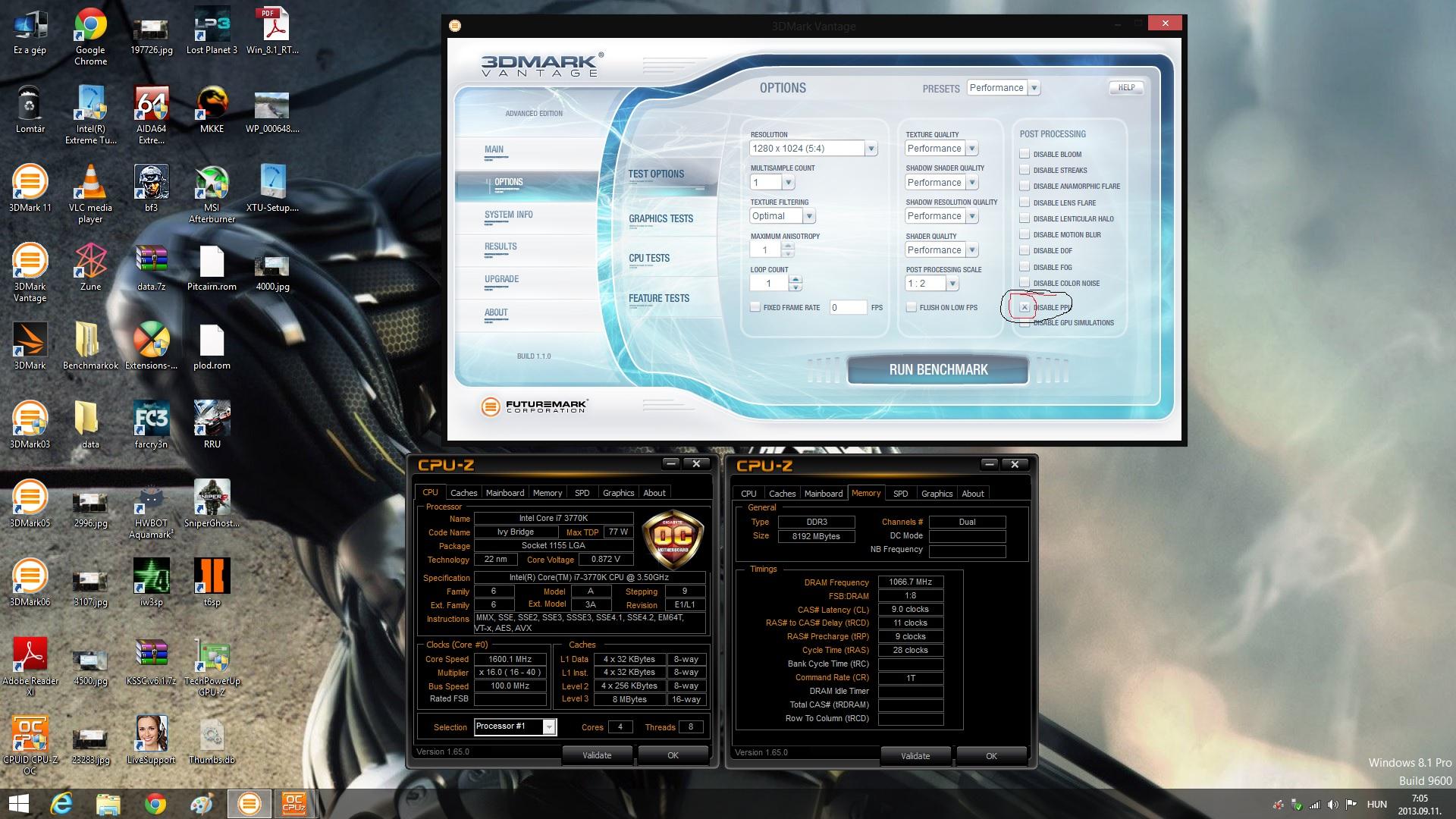Image resolution: width=1456 pixels, height=819 pixels.
Task: Enable the Disable Bloom checkbox
Action: tap(1025, 154)
